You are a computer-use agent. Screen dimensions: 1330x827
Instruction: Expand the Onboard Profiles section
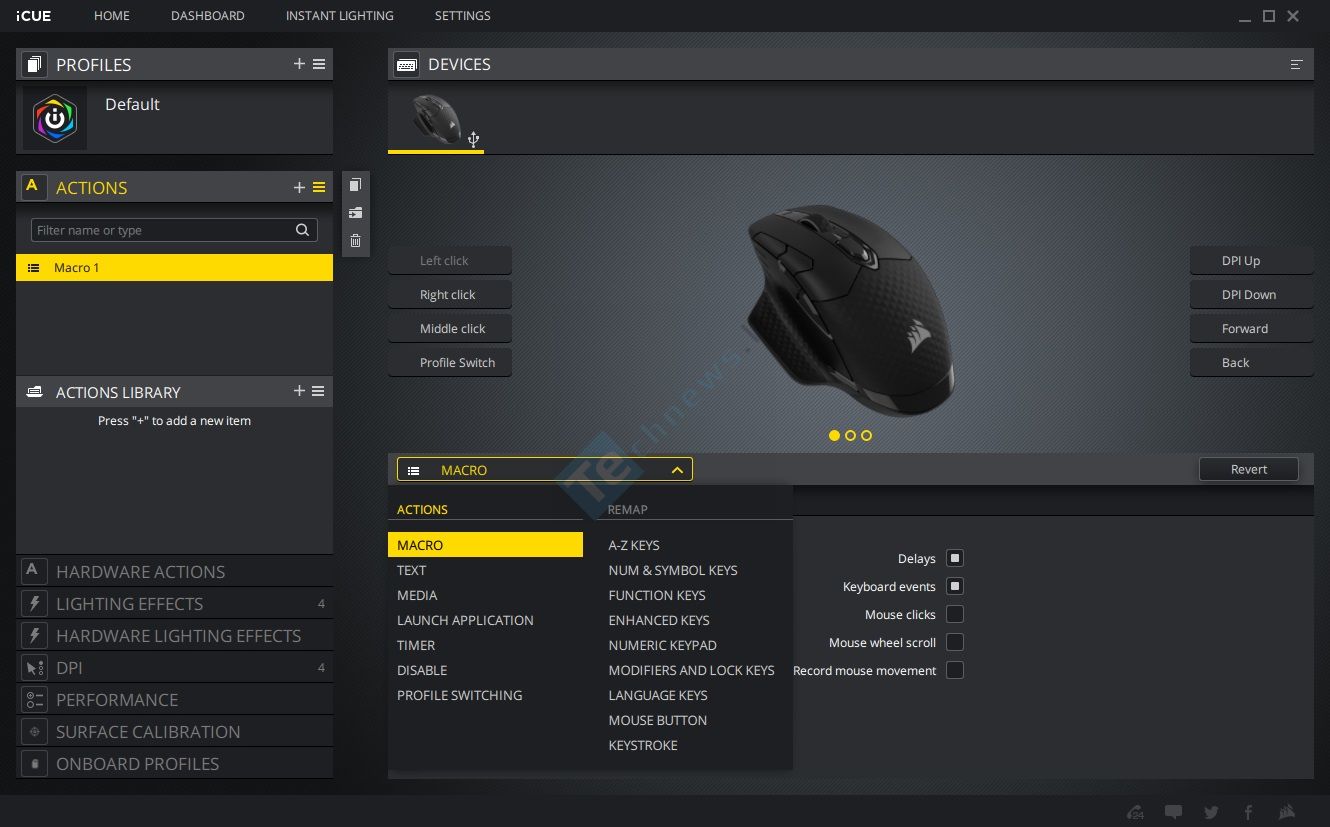click(x=175, y=764)
